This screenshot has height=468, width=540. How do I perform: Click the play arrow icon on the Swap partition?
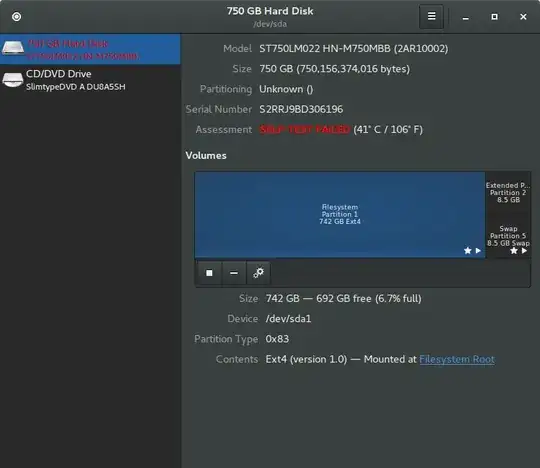point(524,250)
